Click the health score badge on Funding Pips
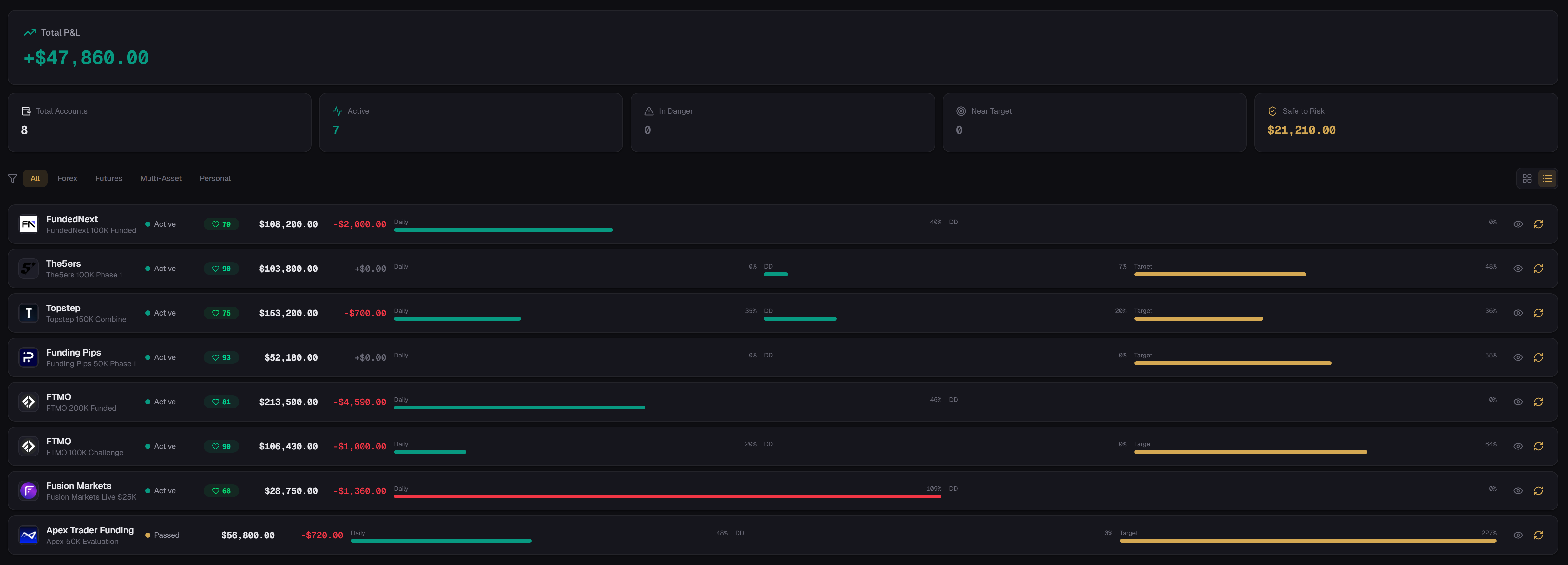 pos(221,357)
